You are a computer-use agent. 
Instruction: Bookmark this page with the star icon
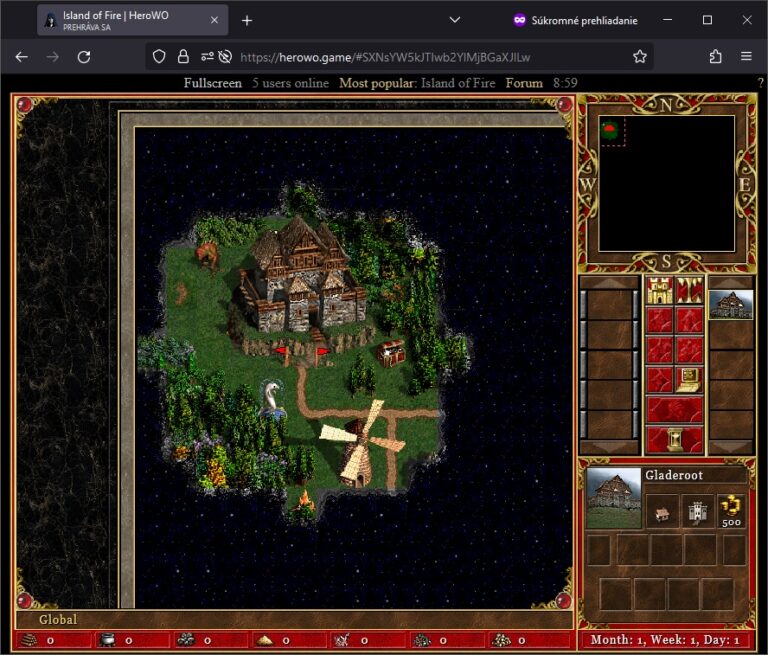click(640, 57)
